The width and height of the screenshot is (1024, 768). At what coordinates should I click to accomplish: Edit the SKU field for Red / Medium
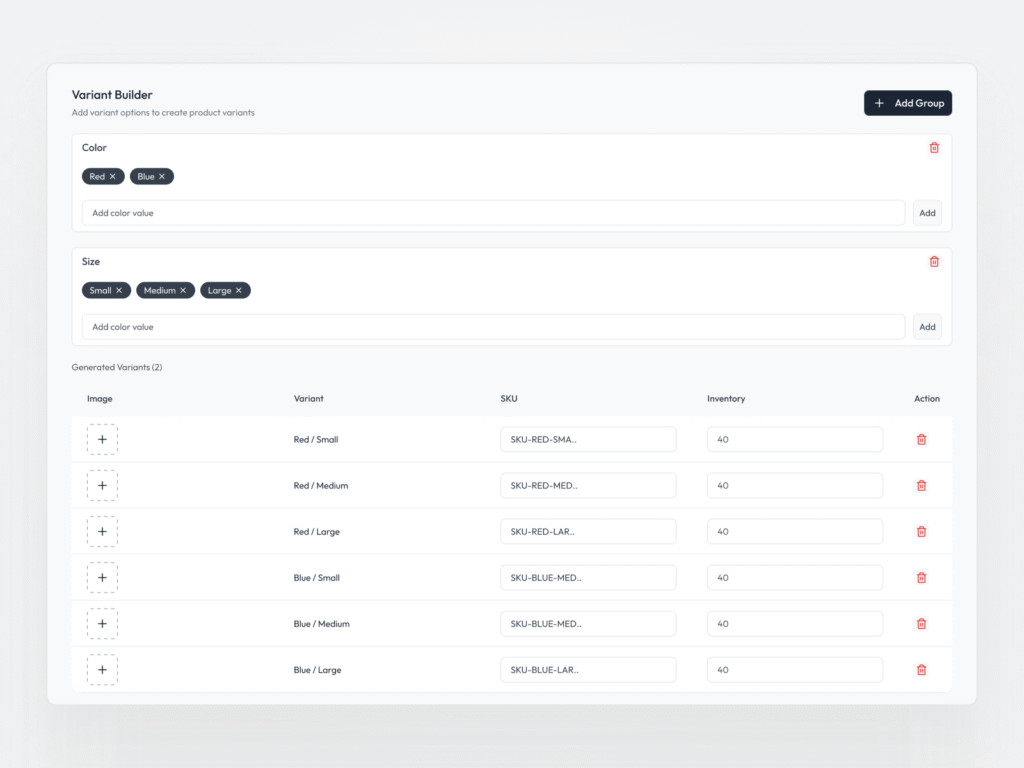588,486
